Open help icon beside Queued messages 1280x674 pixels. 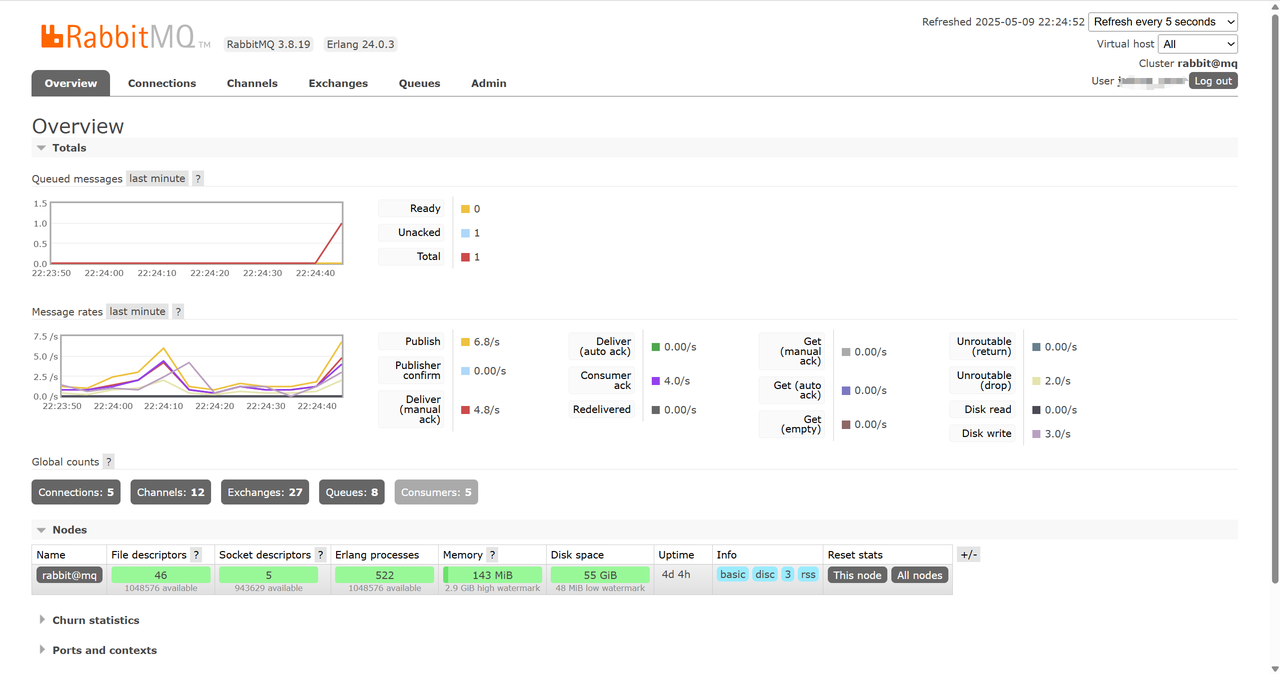198,178
